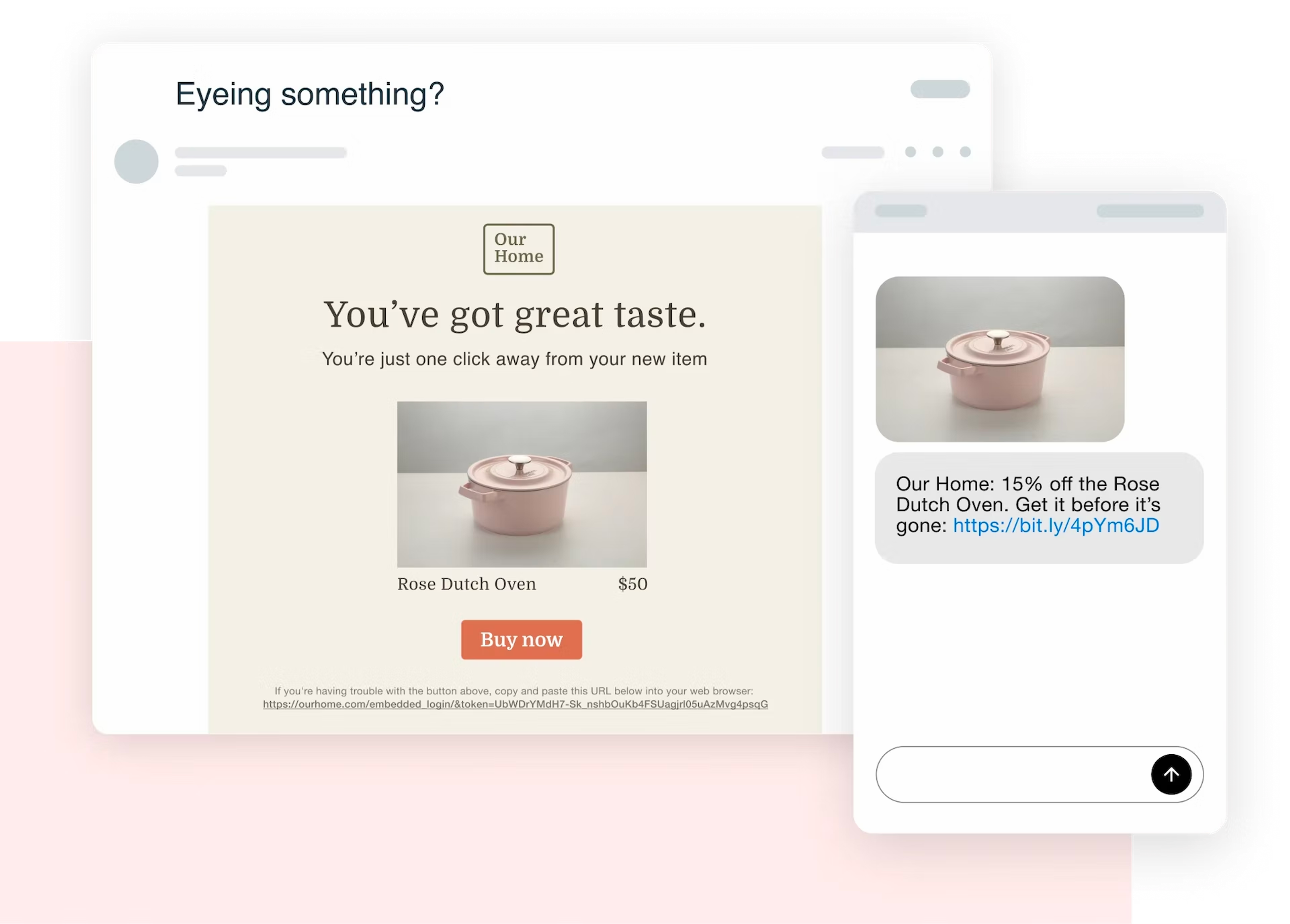Screen dimensions: 1290x924
Task: Click the last gray dot in email header
Action: tap(965, 152)
